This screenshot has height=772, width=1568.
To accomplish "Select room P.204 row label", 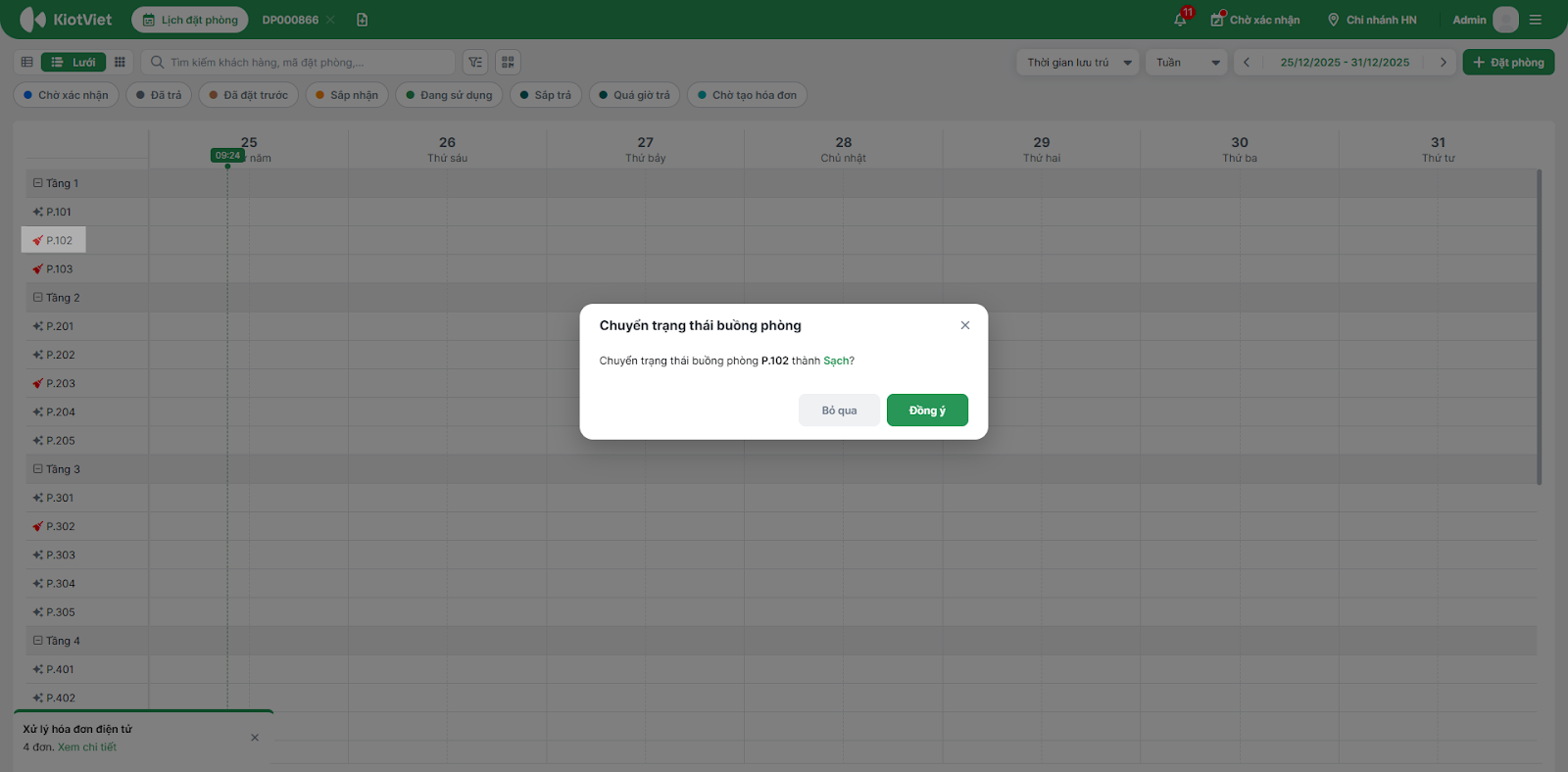I will coord(61,412).
